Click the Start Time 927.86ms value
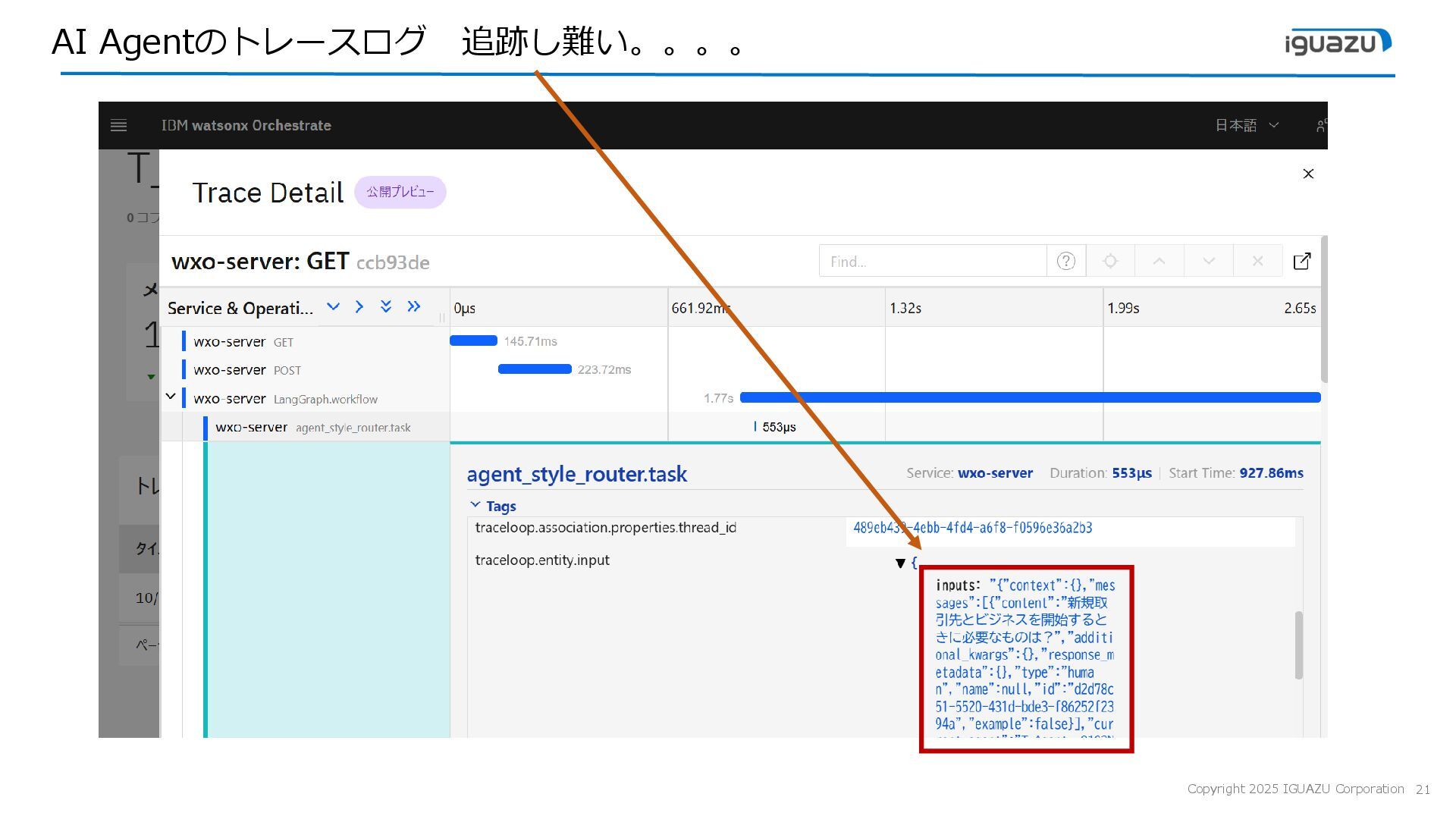This screenshot has width=1456, height=819. pos(1271,473)
